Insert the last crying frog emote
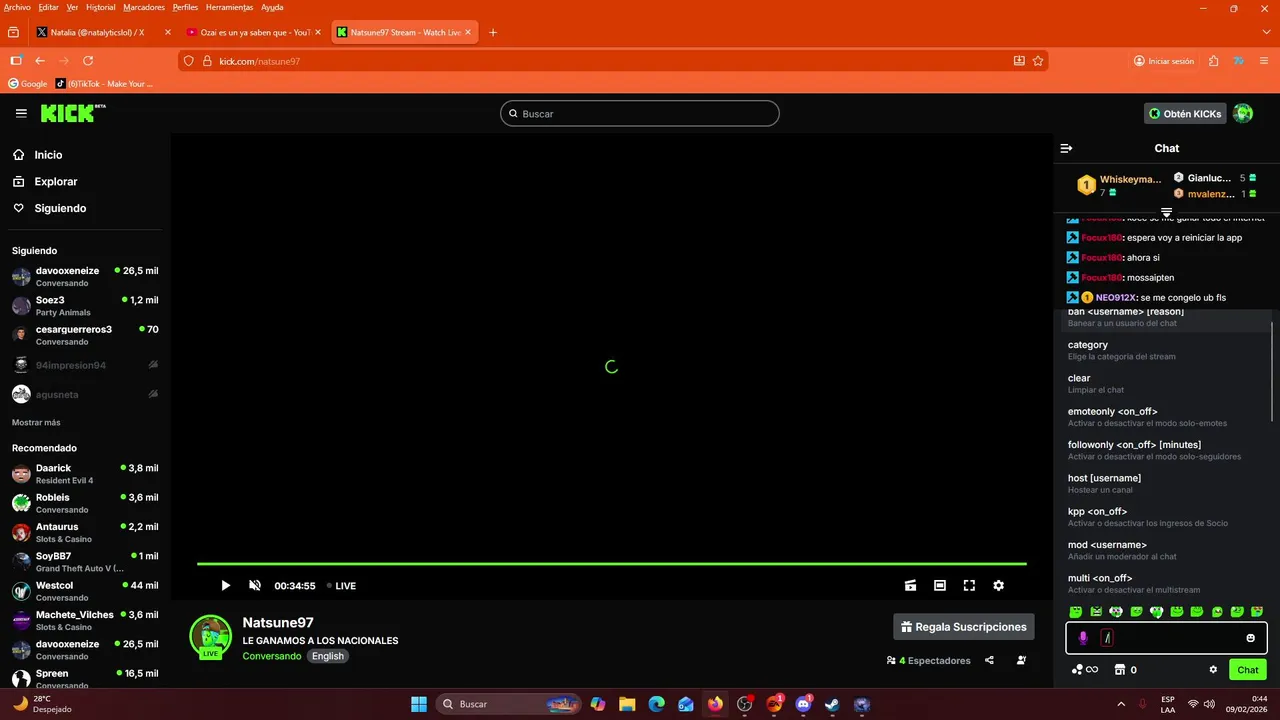Image resolution: width=1280 pixels, height=720 pixels. (x=1257, y=611)
